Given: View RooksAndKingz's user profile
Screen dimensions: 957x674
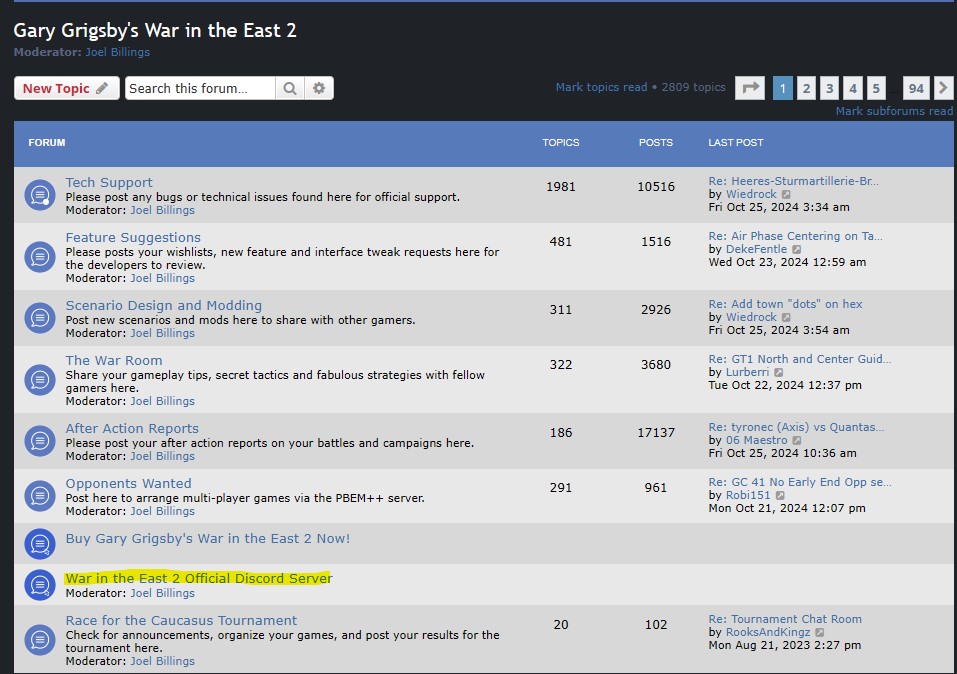Looking at the screenshot, I should [768, 632].
